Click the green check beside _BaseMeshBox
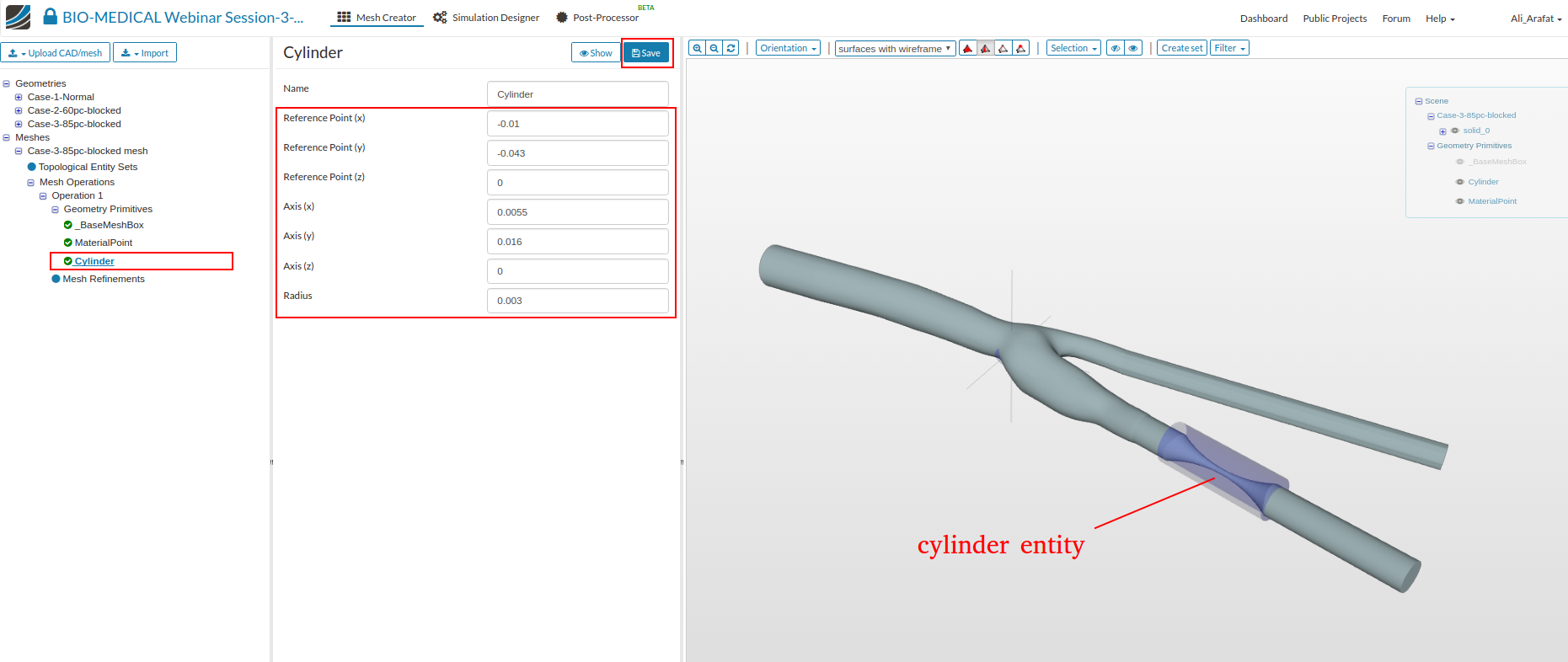 (x=68, y=225)
